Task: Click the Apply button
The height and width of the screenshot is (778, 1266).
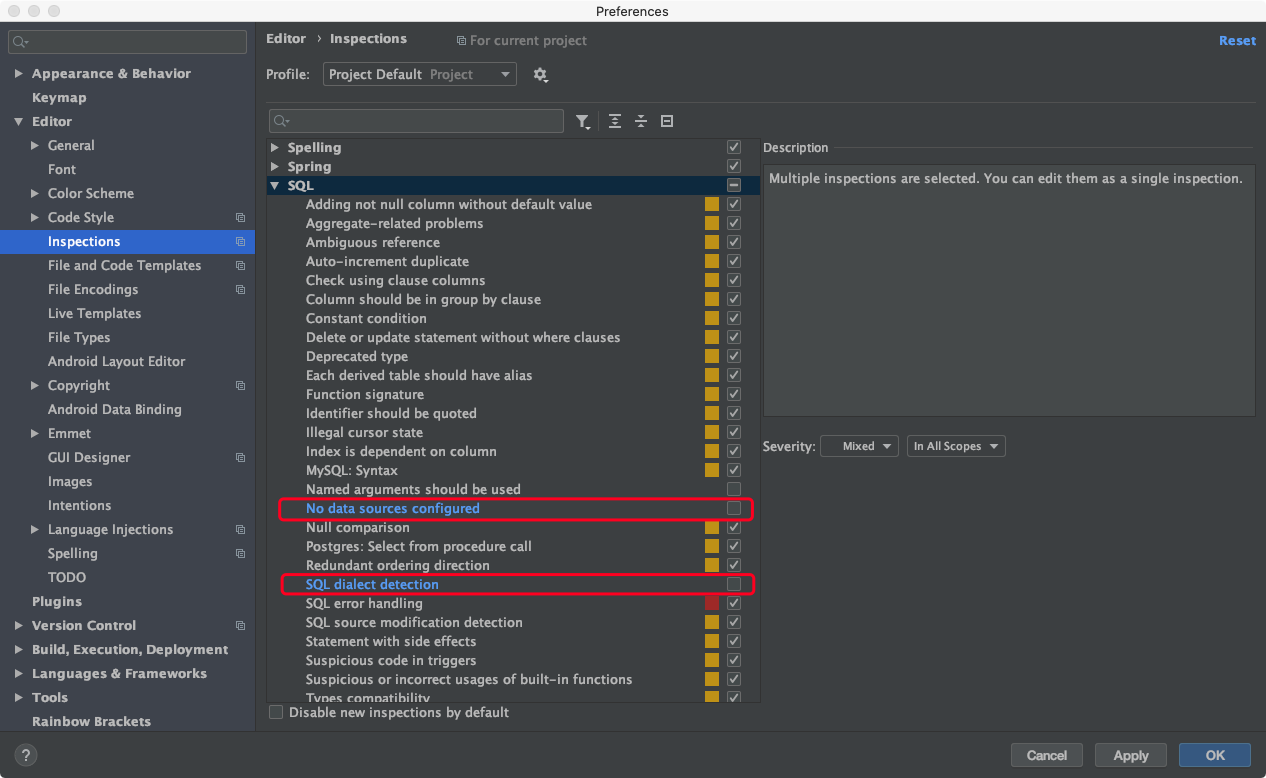Action: pos(1131,755)
